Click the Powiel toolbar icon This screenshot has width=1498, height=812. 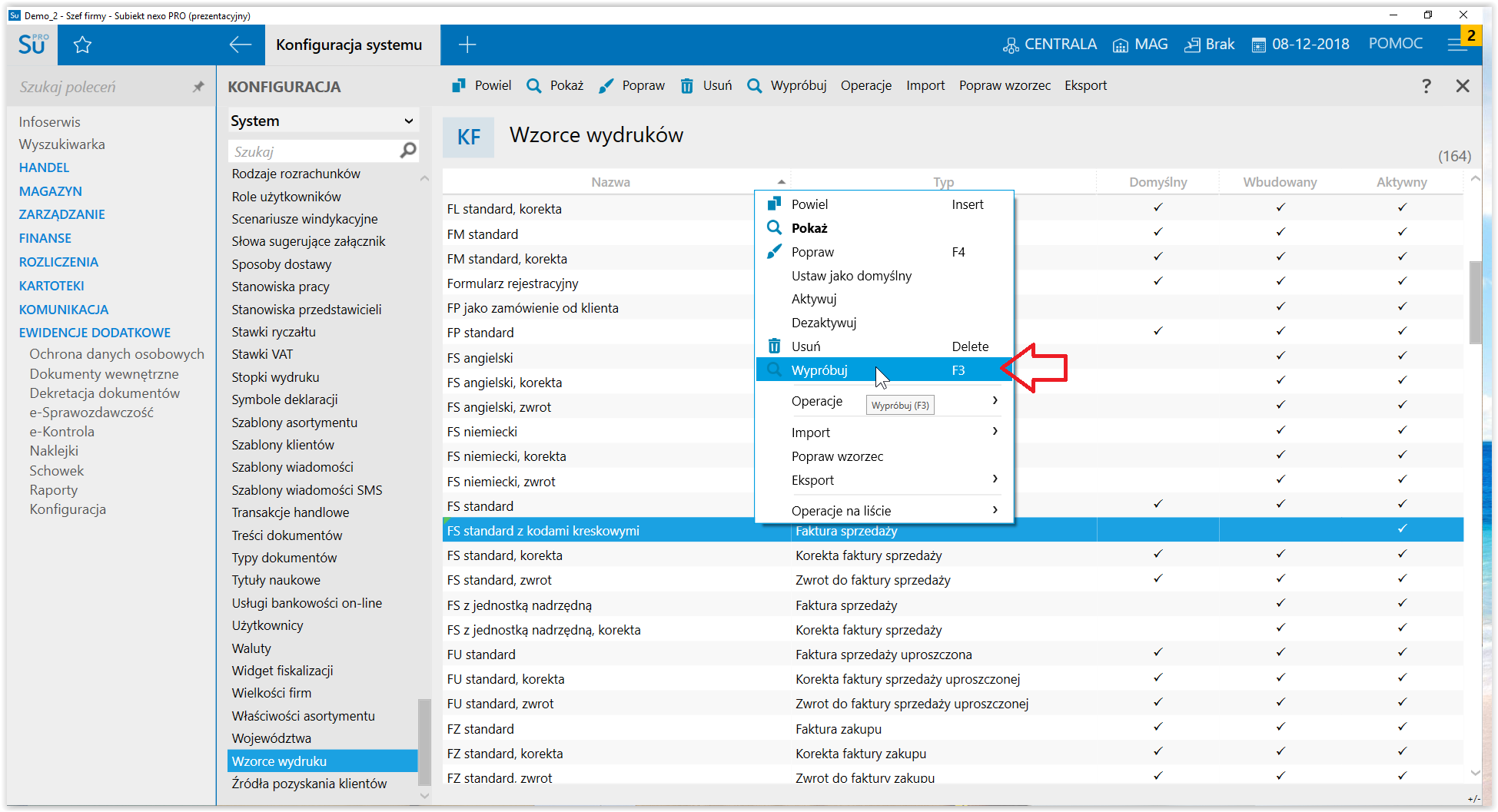459,85
